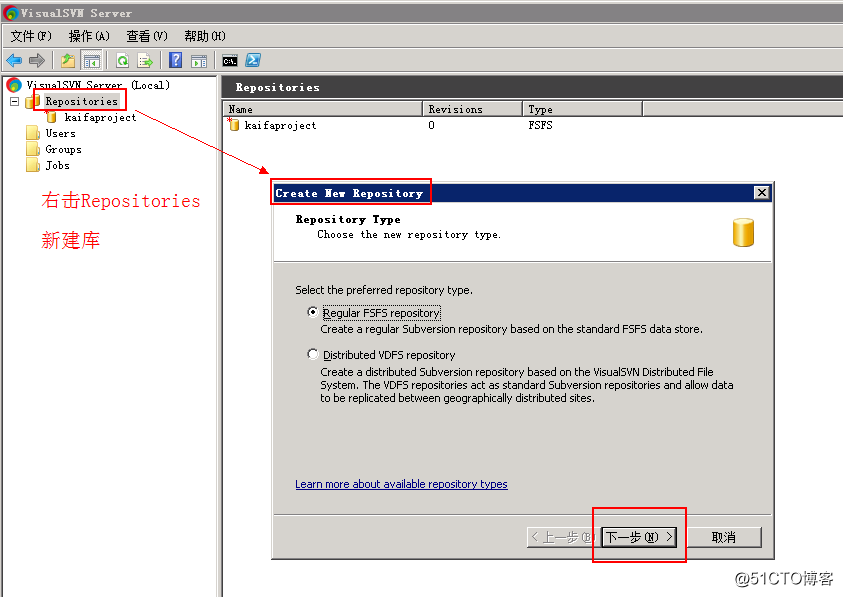
Task: Click the VisualSVN Server title bar logo
Action: (x=10, y=13)
